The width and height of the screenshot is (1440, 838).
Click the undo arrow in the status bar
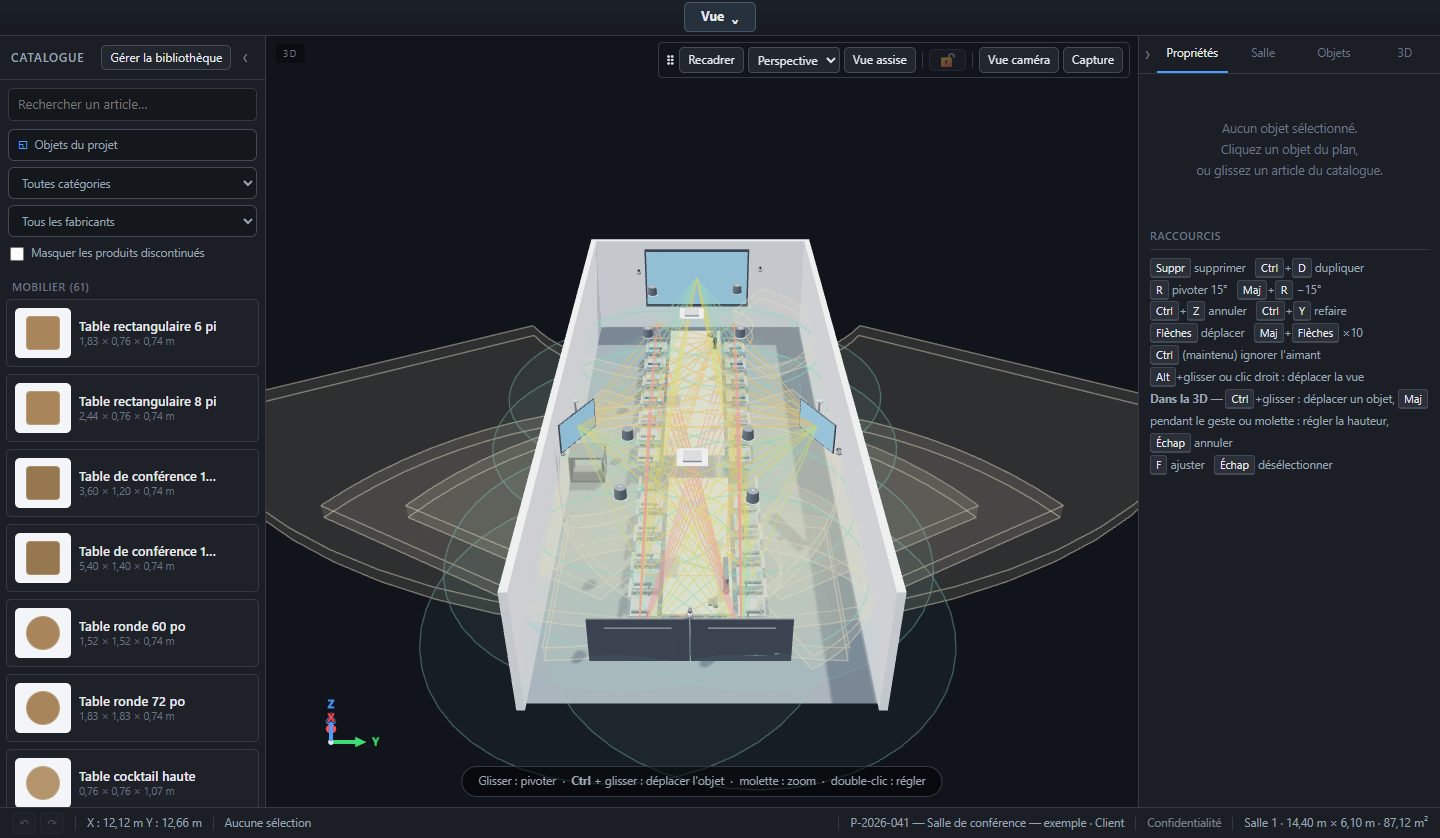(x=25, y=823)
